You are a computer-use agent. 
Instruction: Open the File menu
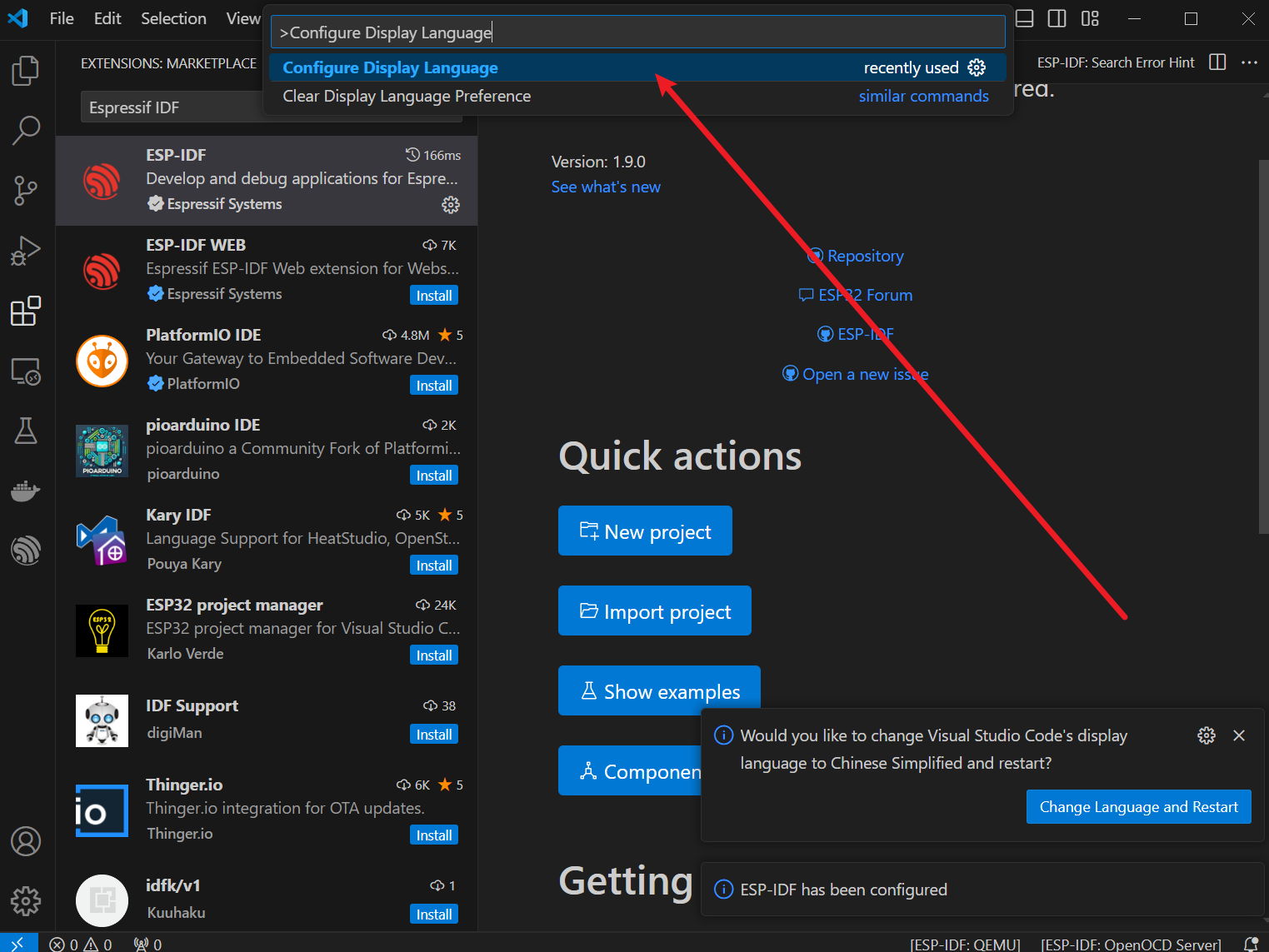62,18
